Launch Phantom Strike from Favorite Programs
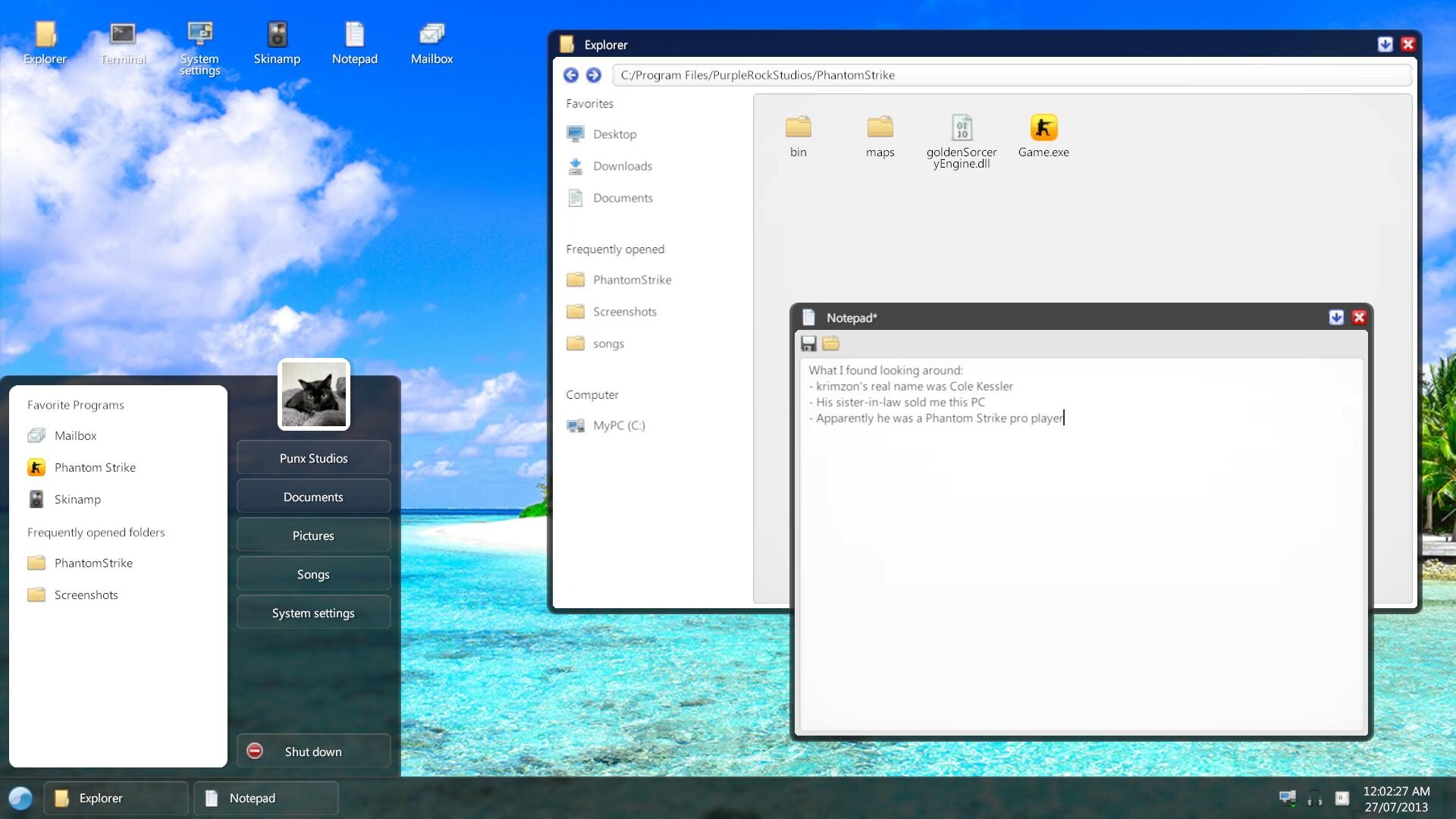This screenshot has height=819, width=1456. pyautogui.click(x=95, y=467)
